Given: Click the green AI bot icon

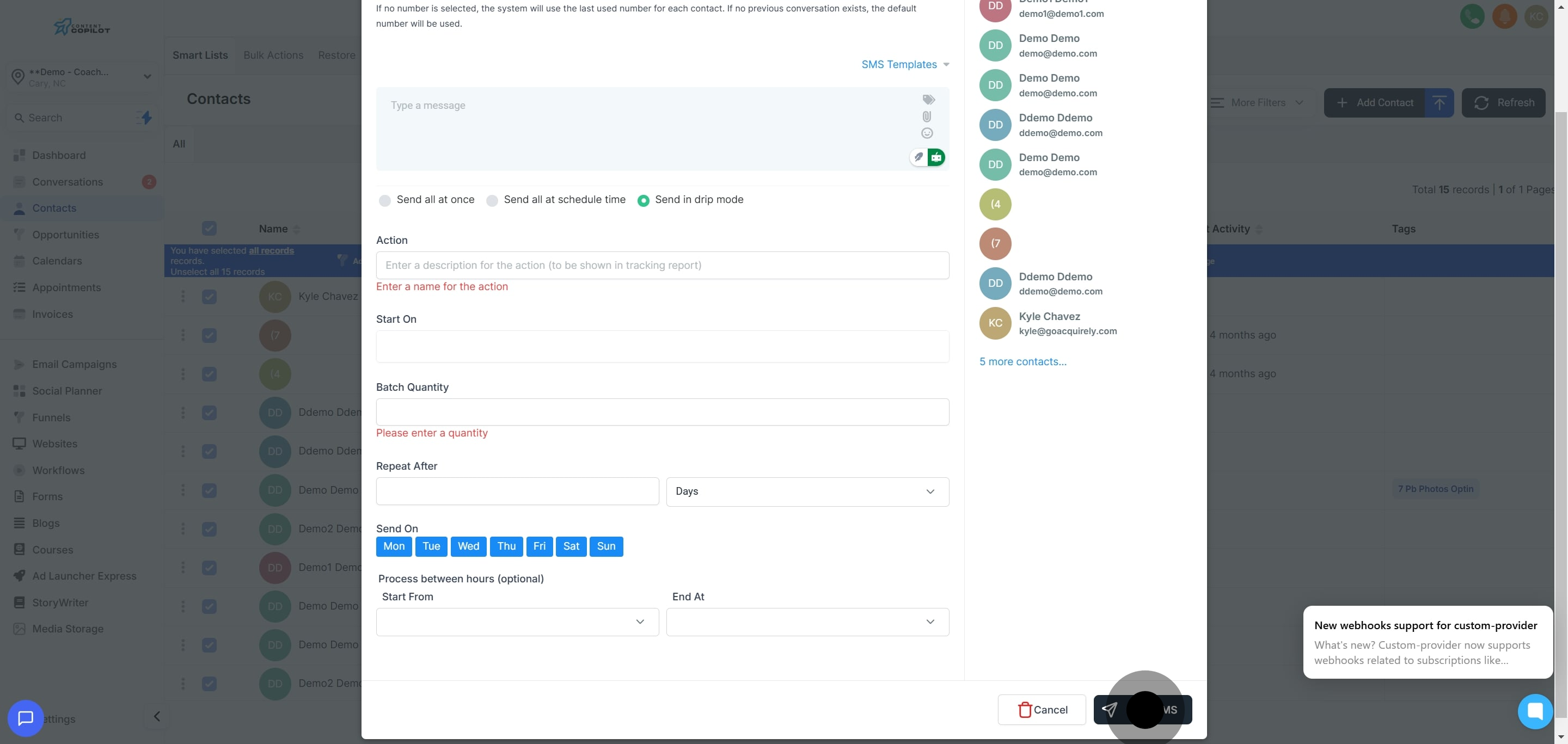Looking at the screenshot, I should point(936,157).
